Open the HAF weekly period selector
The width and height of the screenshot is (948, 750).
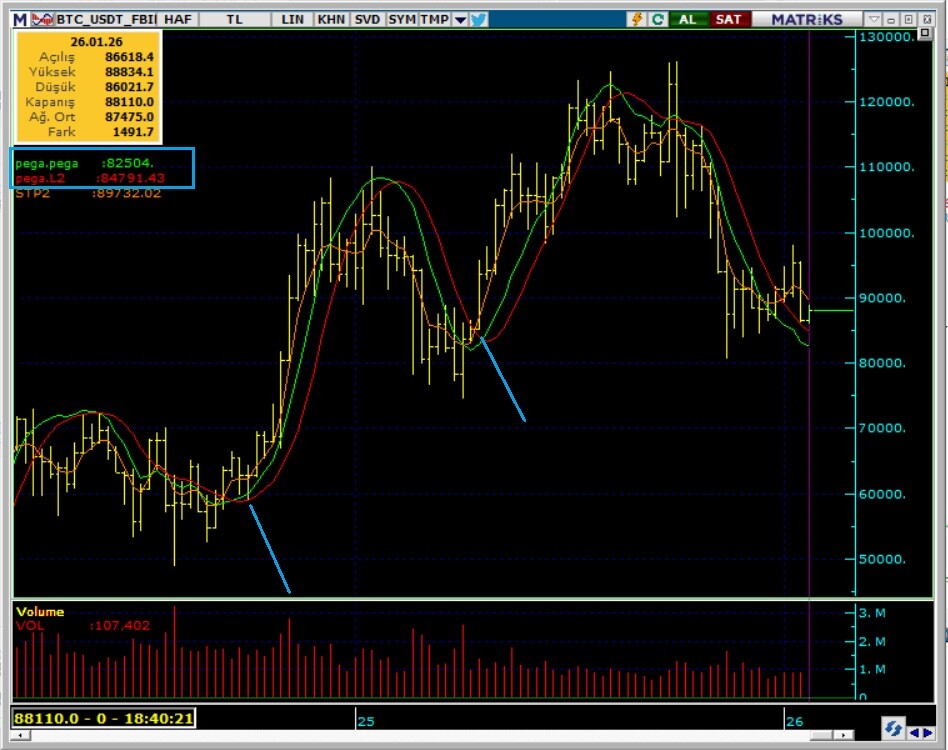tap(177, 19)
